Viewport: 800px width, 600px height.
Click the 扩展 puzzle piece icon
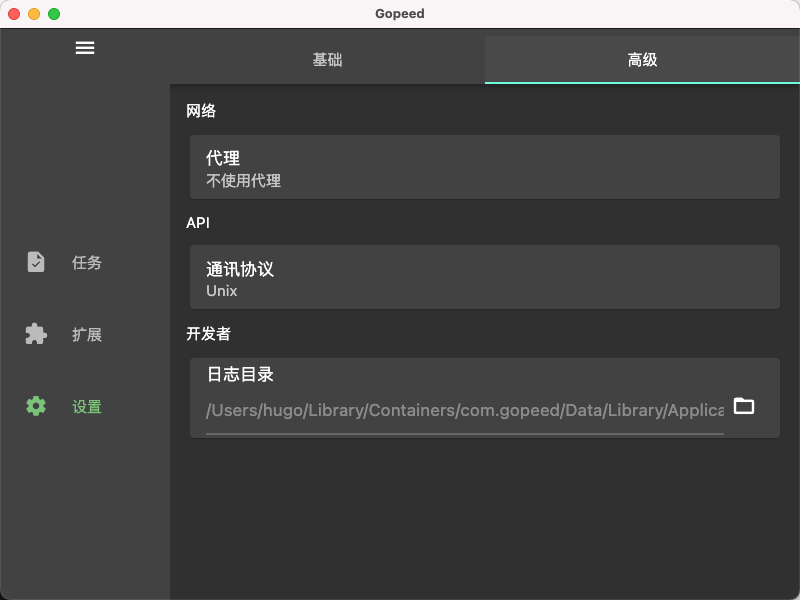point(36,334)
